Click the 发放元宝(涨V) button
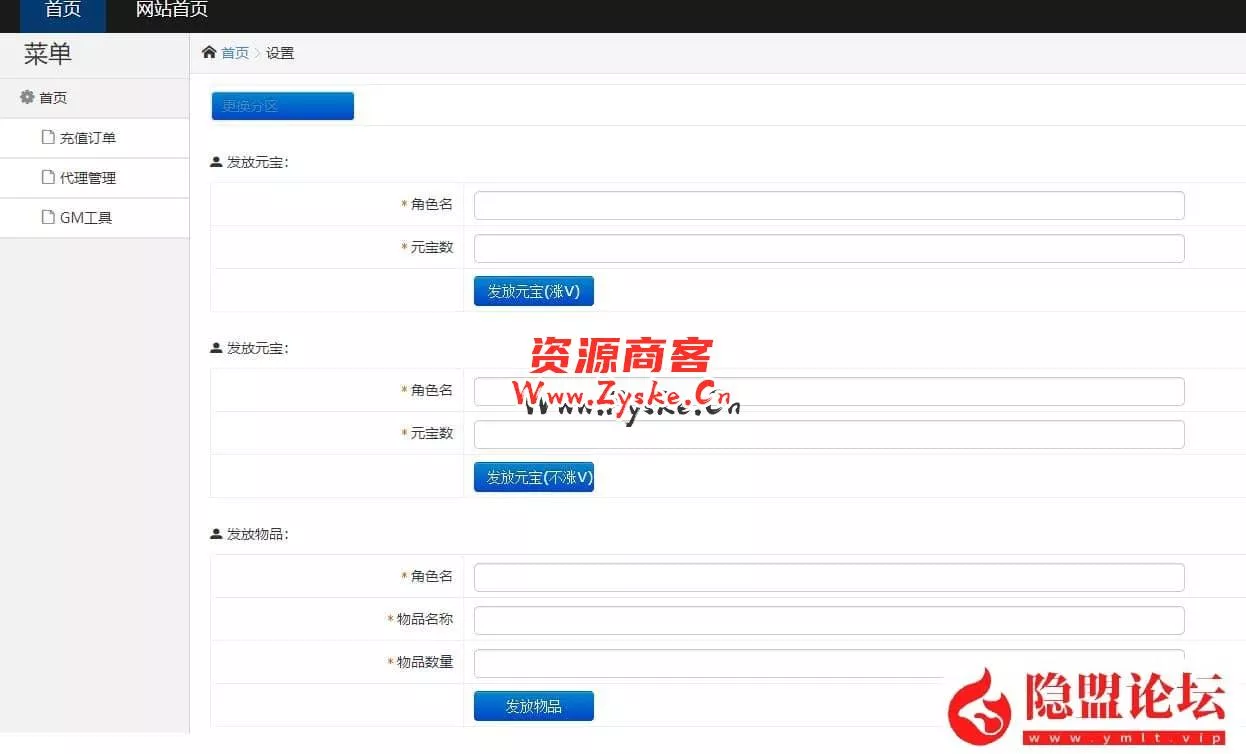1246x754 pixels. click(x=533, y=291)
